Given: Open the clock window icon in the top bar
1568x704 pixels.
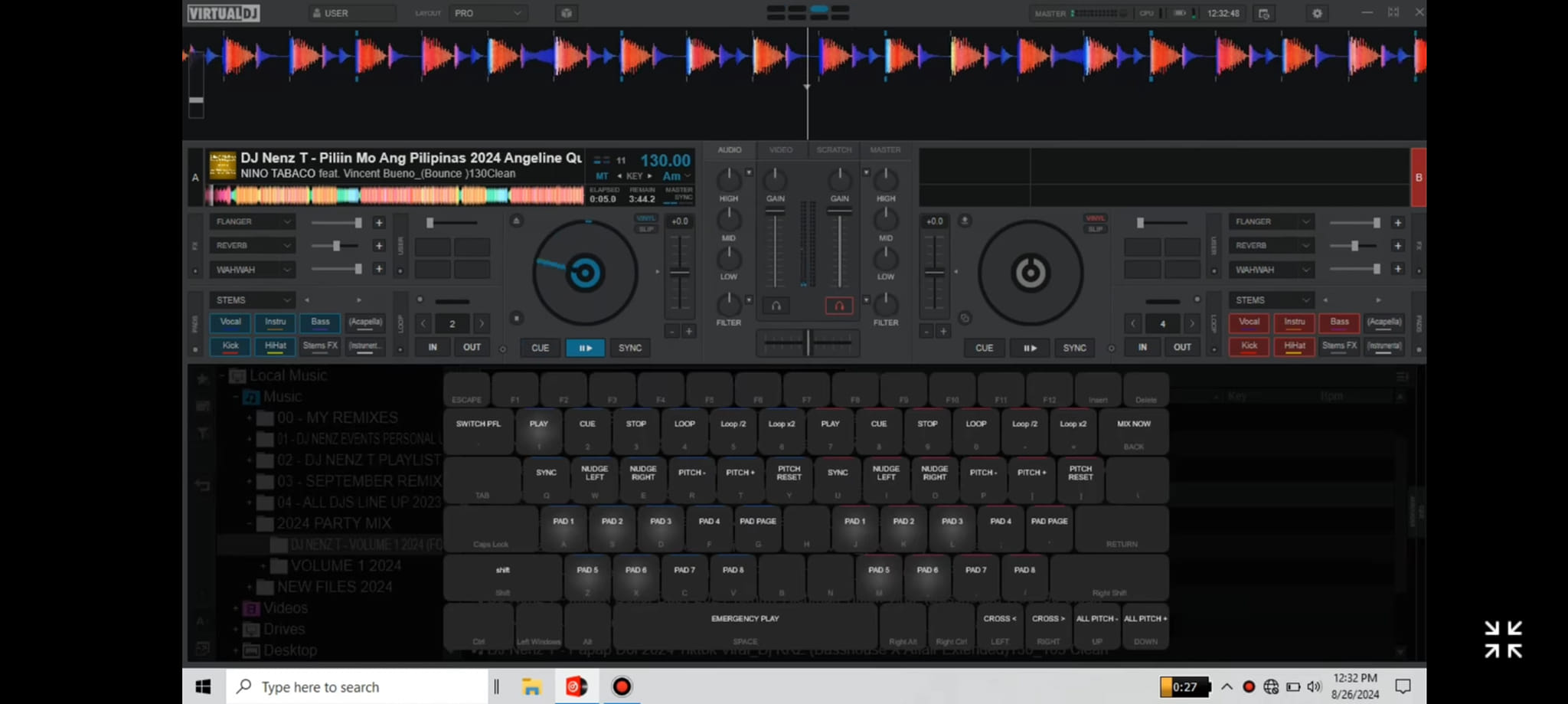Looking at the screenshot, I should click(1263, 13).
